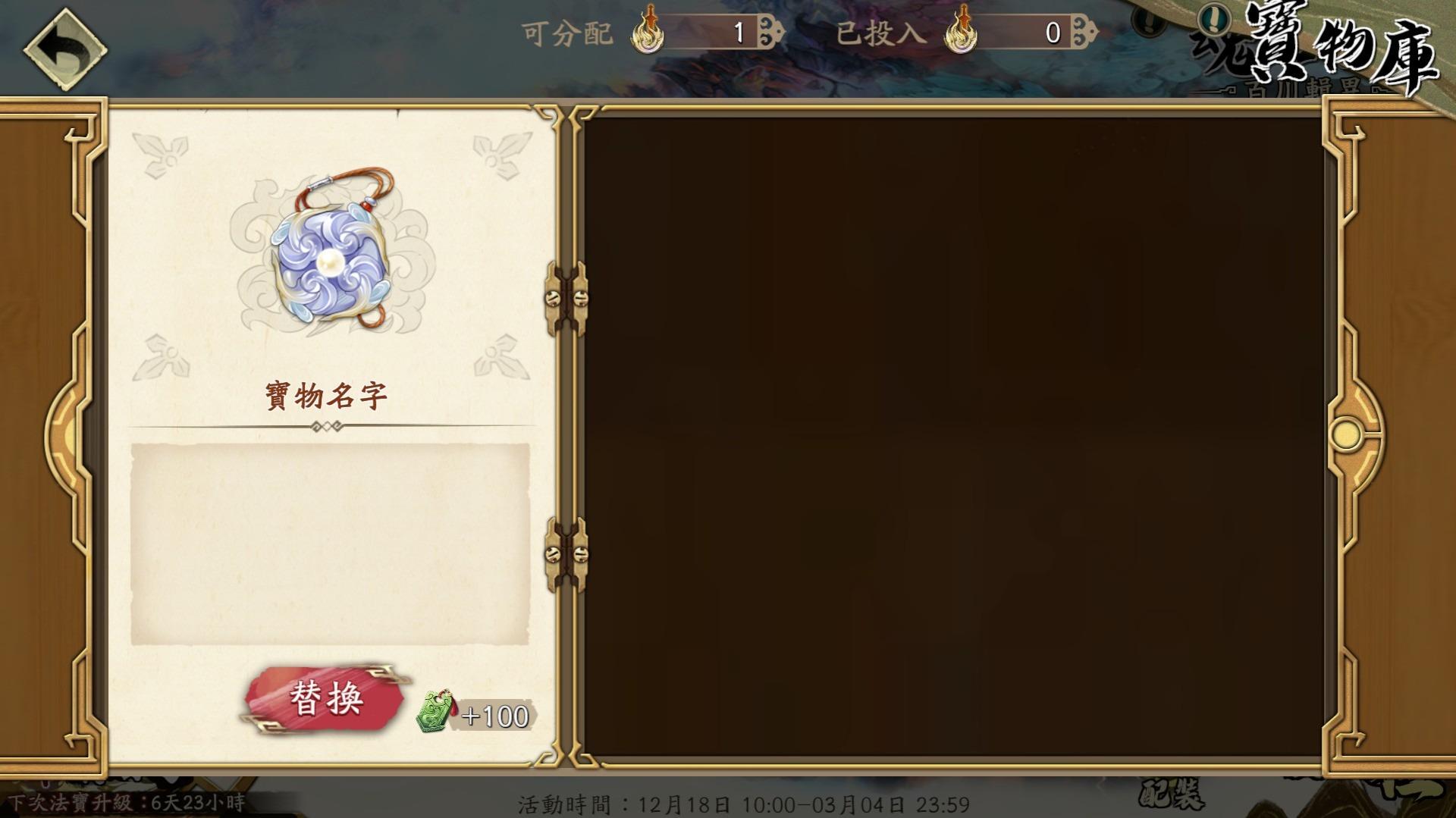Viewport: 1456px width, 818px height.
Task: Click the 下次法寶升級 countdown text
Action: [127, 803]
